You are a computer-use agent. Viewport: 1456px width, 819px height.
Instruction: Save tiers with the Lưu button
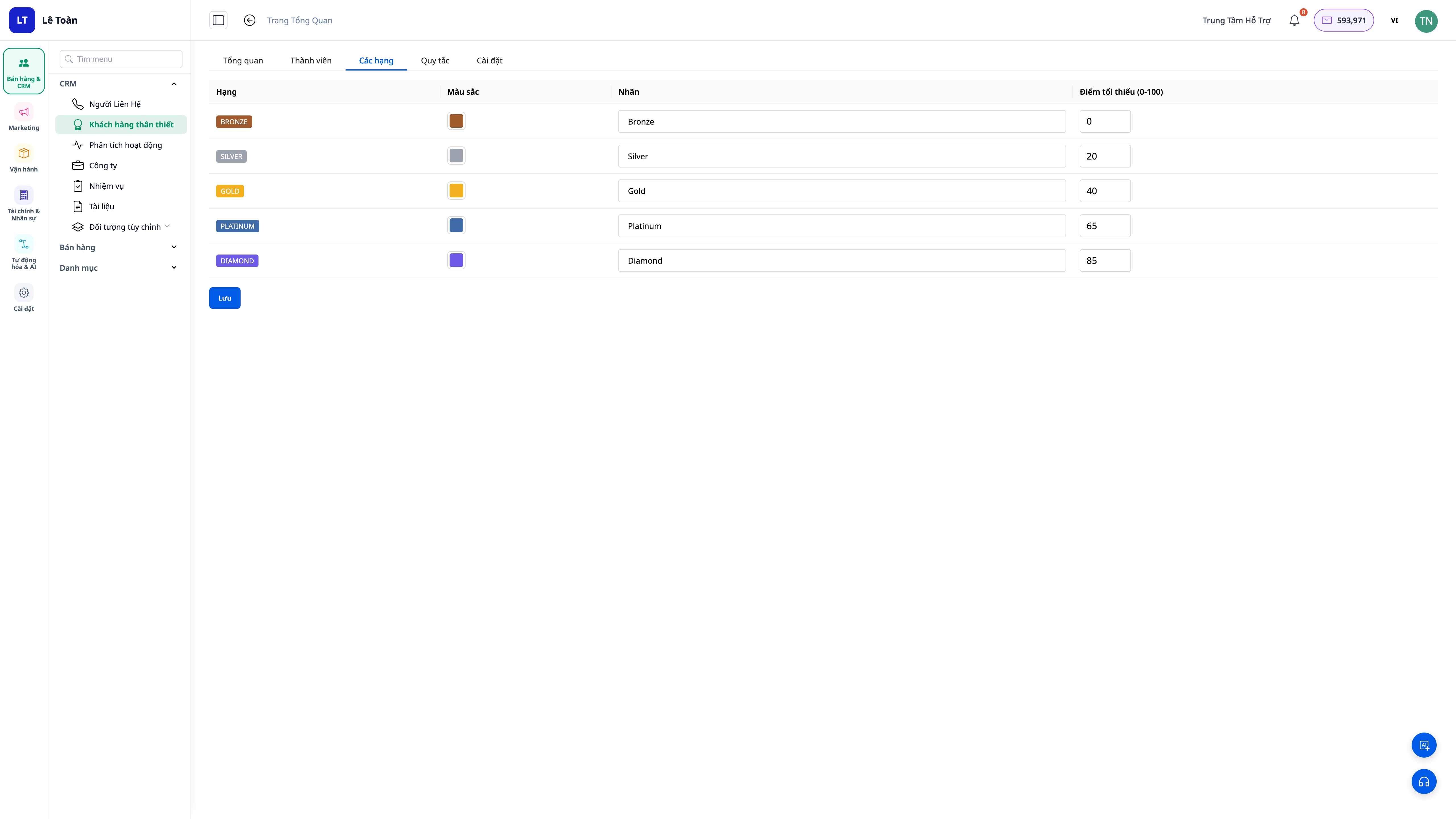[x=225, y=298]
